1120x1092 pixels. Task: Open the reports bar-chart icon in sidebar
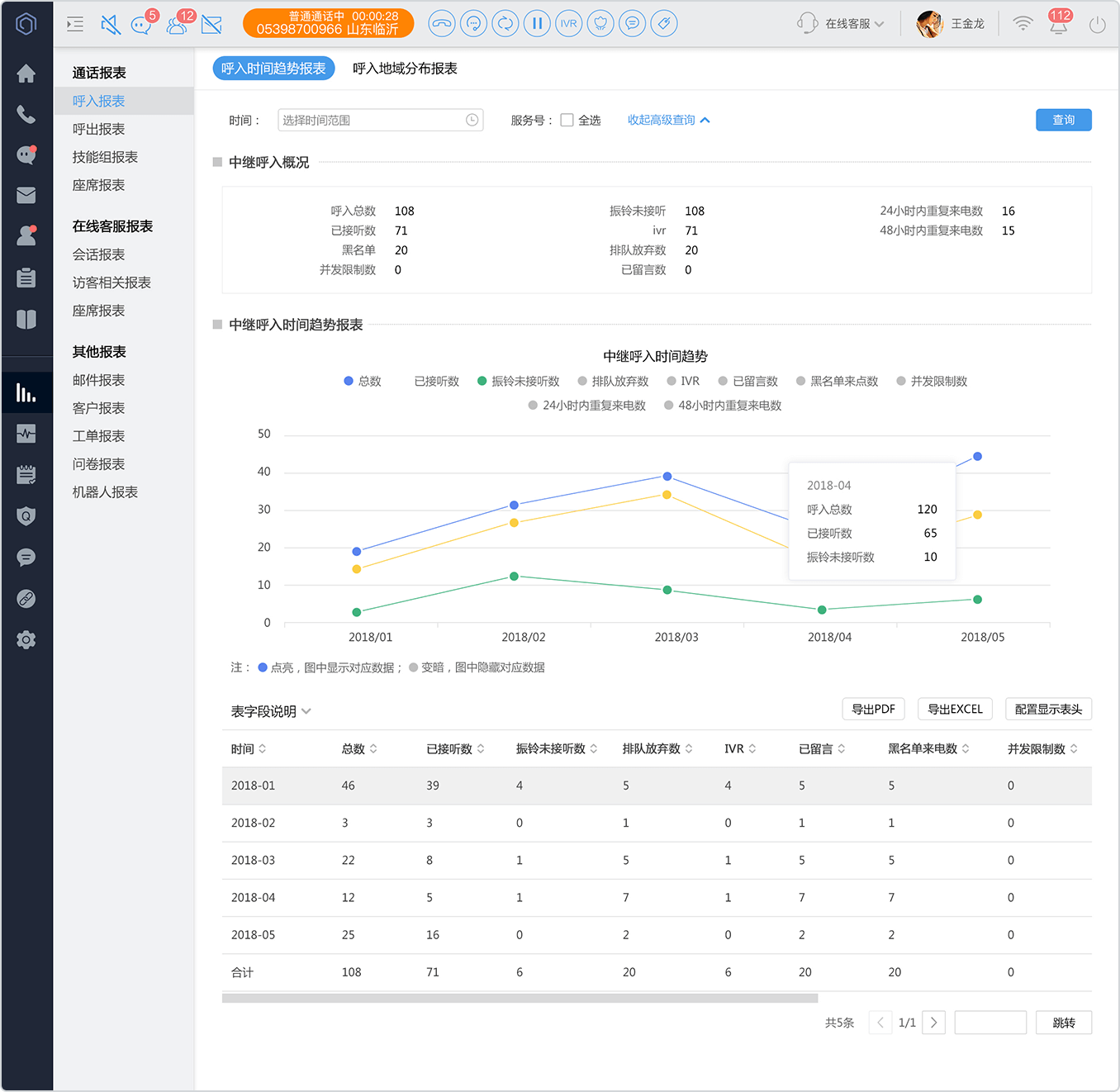click(26, 393)
